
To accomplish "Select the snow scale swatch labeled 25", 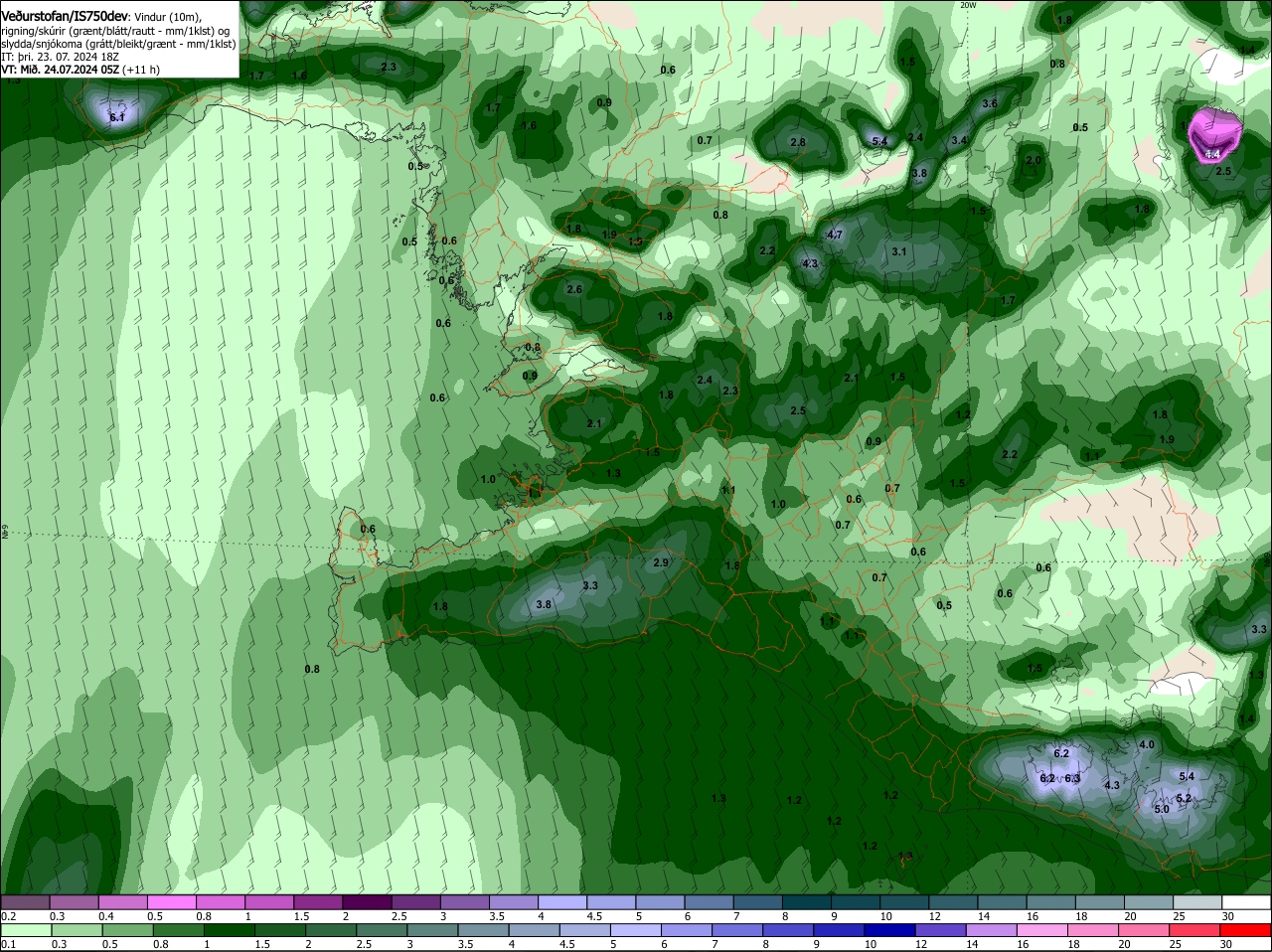I will click(x=1196, y=902).
